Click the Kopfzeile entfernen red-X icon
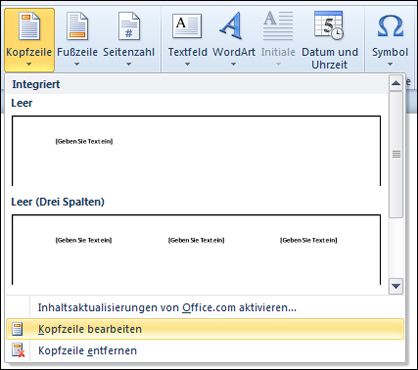 pos(18,351)
